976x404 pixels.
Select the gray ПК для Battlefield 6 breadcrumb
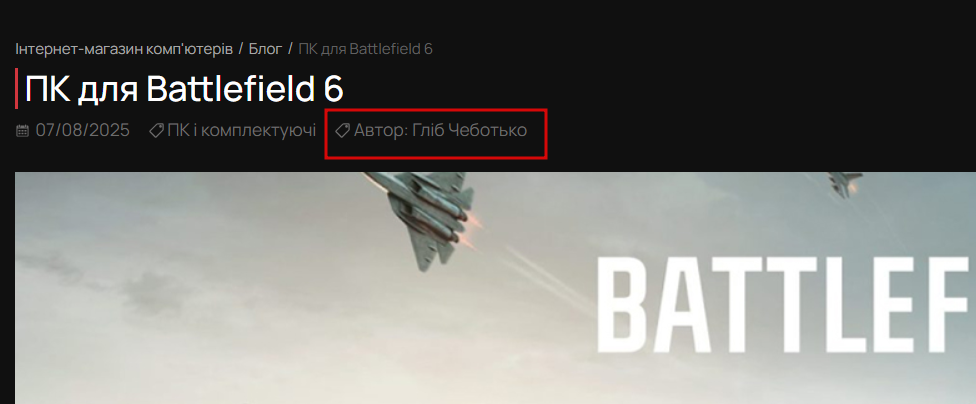pos(365,49)
